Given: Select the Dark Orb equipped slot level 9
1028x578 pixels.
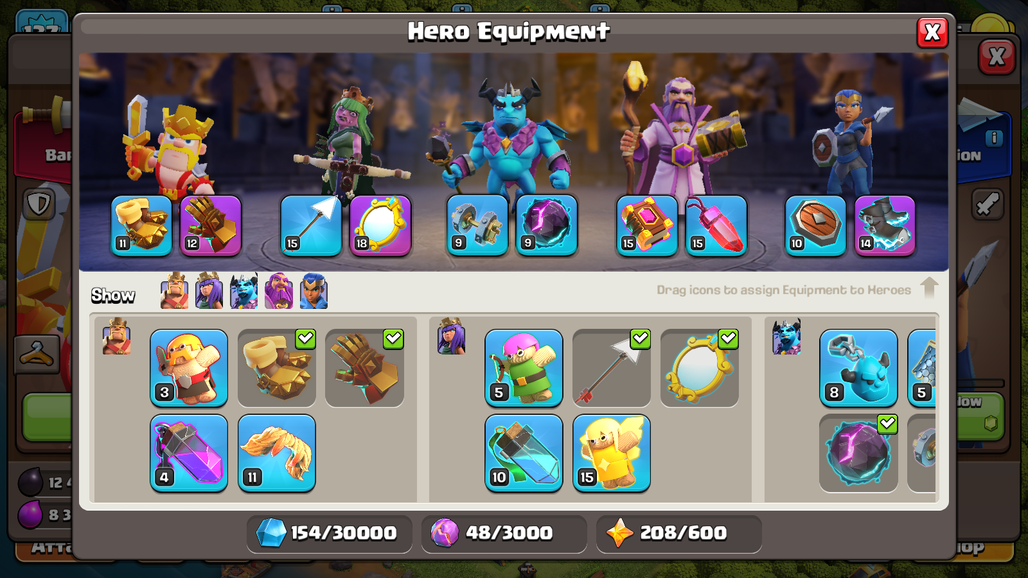Looking at the screenshot, I should tap(546, 225).
